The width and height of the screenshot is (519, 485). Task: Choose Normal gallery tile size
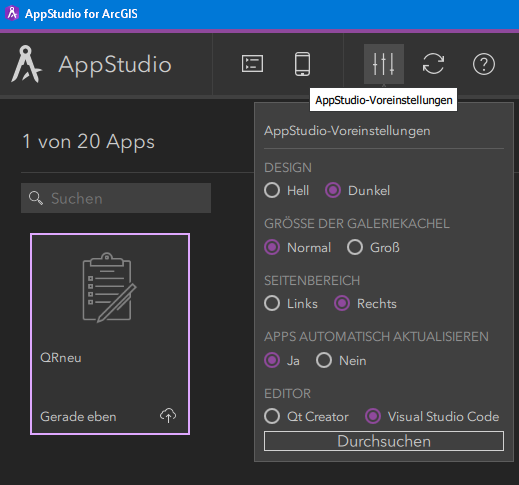pos(272,247)
